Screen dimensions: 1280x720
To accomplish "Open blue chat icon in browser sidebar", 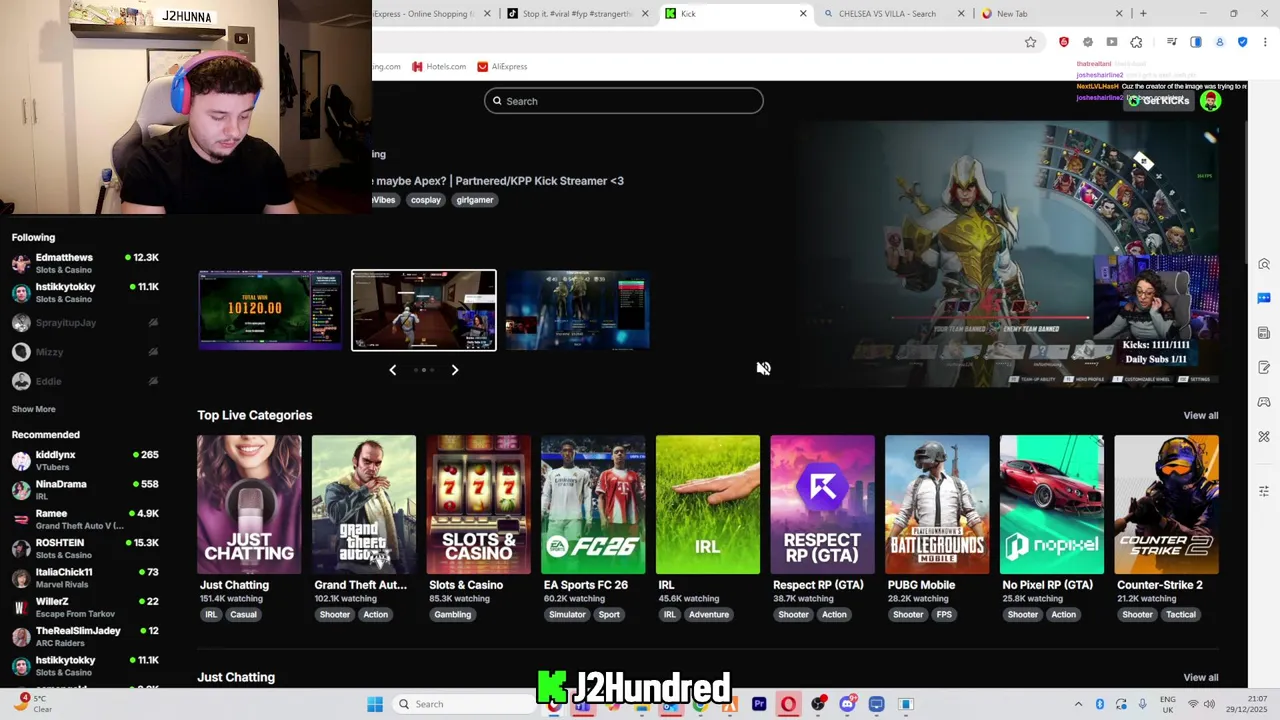I will [x=1264, y=298].
